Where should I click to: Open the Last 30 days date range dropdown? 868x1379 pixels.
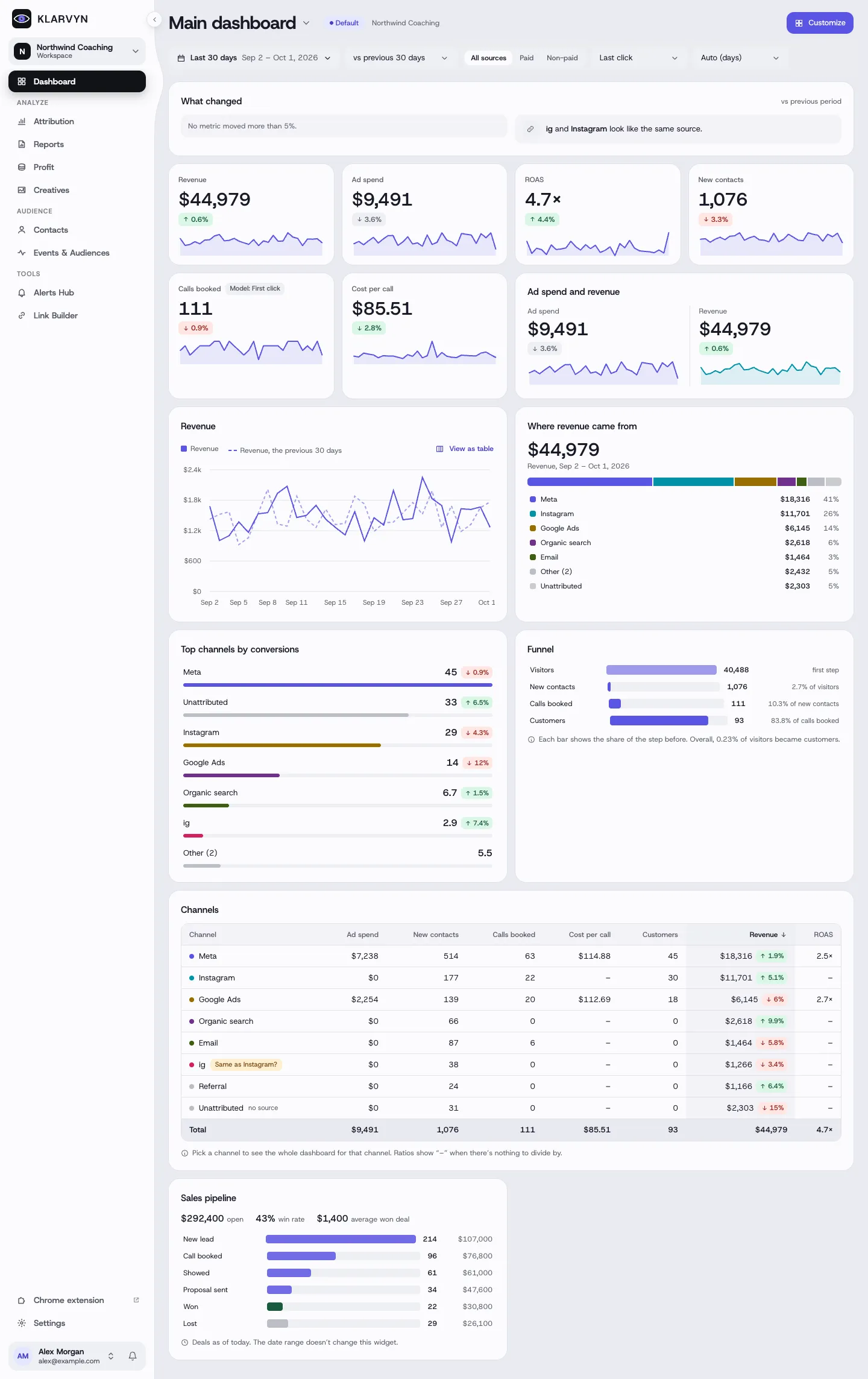point(254,58)
